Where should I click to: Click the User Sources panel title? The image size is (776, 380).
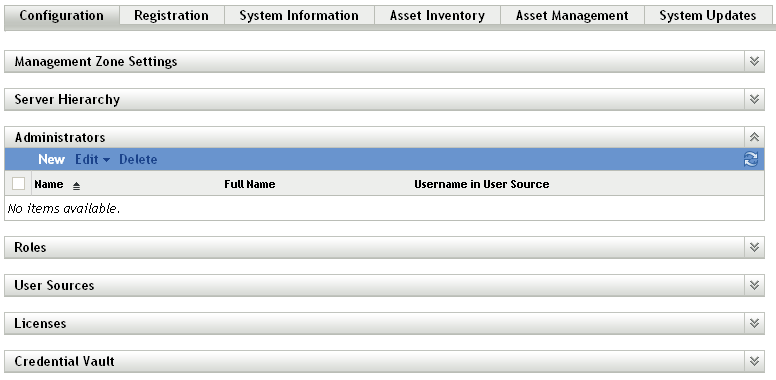[x=54, y=285]
